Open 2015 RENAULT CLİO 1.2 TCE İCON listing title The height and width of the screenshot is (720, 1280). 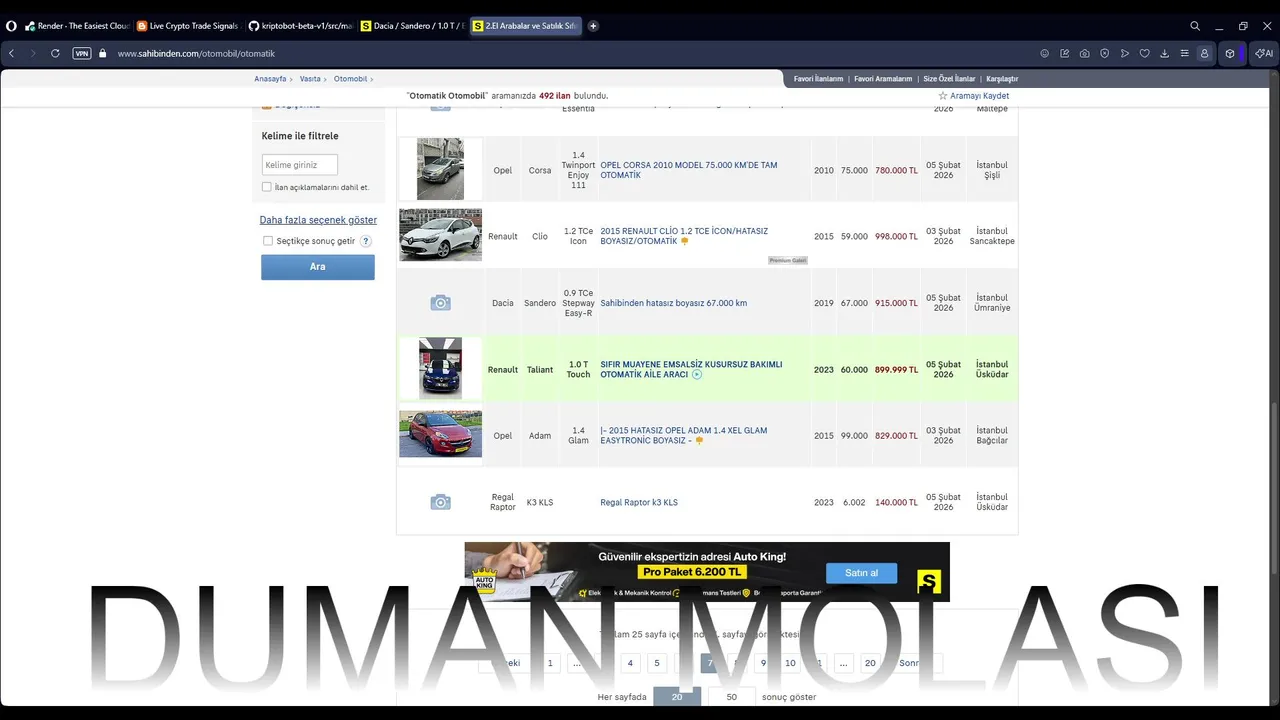[x=684, y=236]
